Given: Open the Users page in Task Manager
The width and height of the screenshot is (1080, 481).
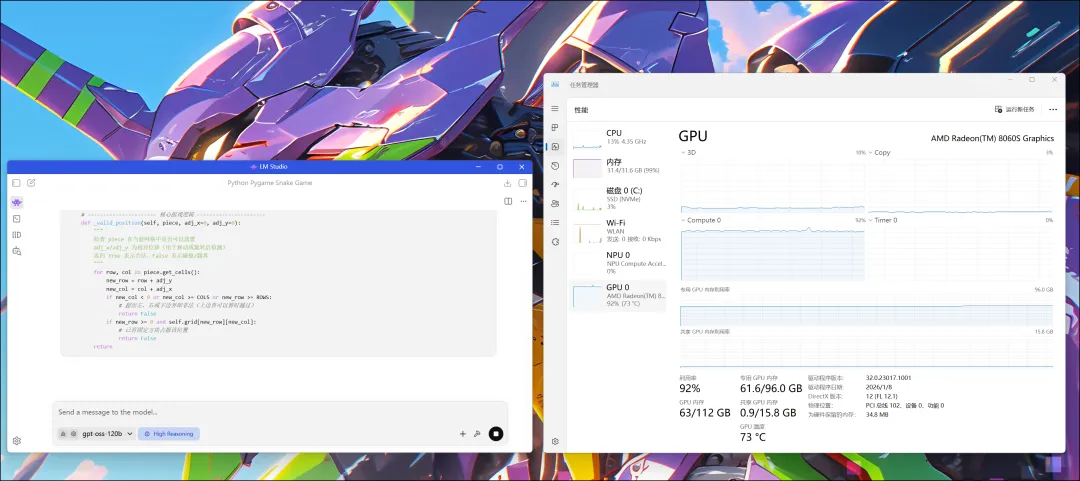Looking at the screenshot, I should pyautogui.click(x=555, y=203).
